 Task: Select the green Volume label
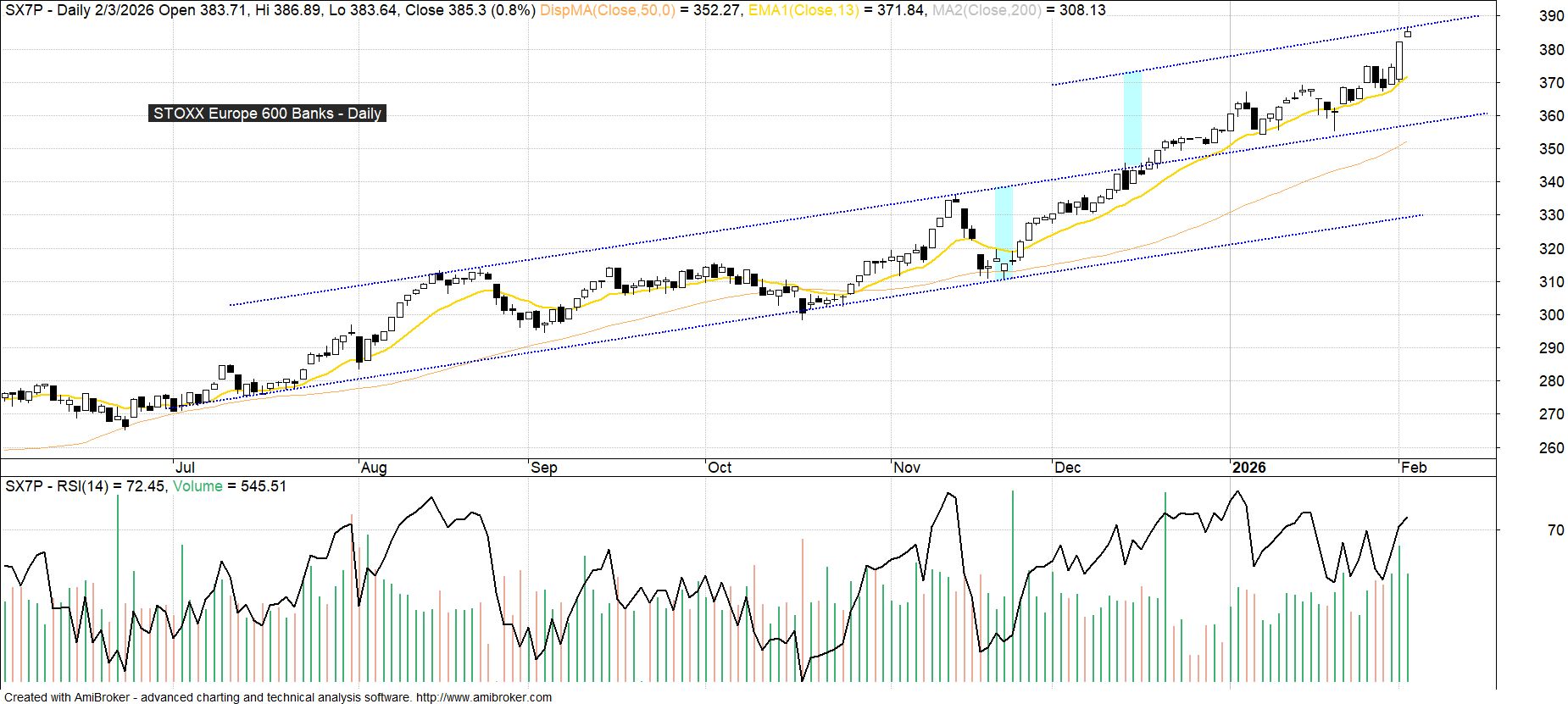pyautogui.click(x=197, y=486)
